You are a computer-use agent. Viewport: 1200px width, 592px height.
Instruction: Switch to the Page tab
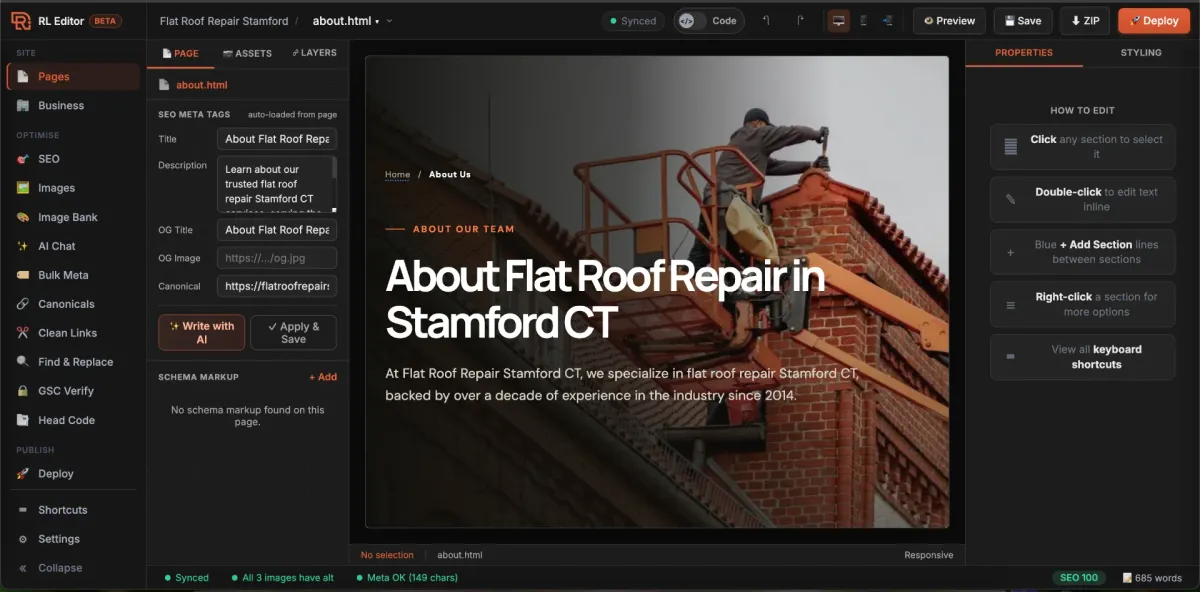tap(180, 53)
